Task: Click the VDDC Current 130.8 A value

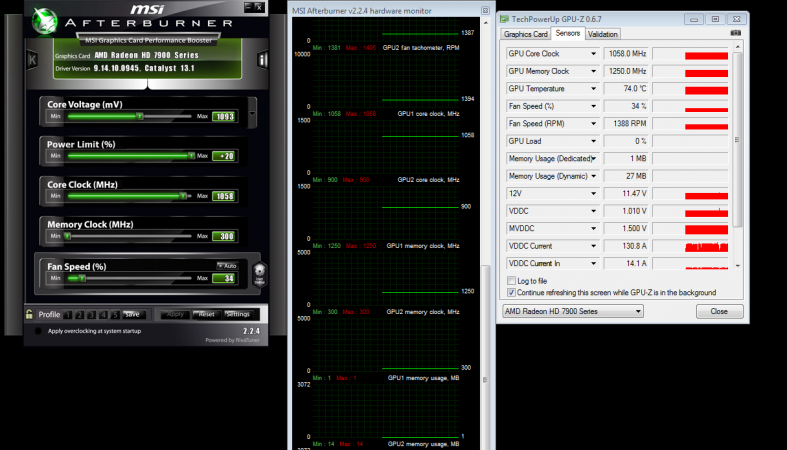Action: [x=625, y=246]
